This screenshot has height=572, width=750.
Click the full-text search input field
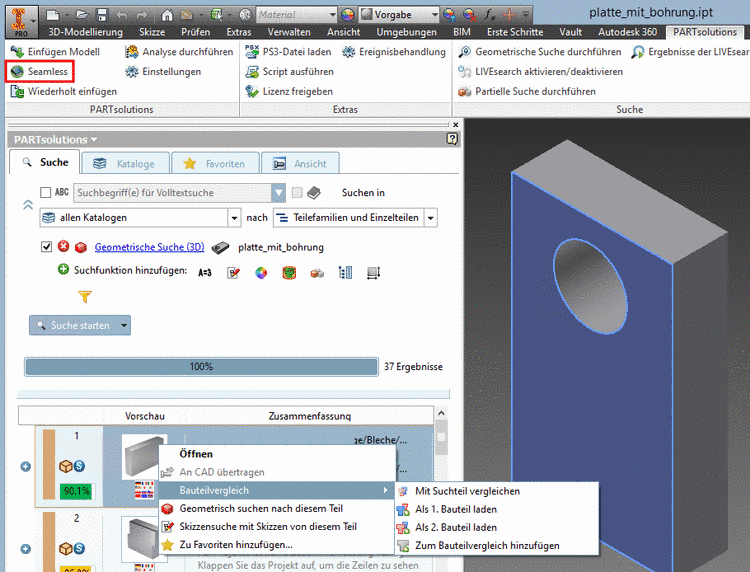point(173,193)
